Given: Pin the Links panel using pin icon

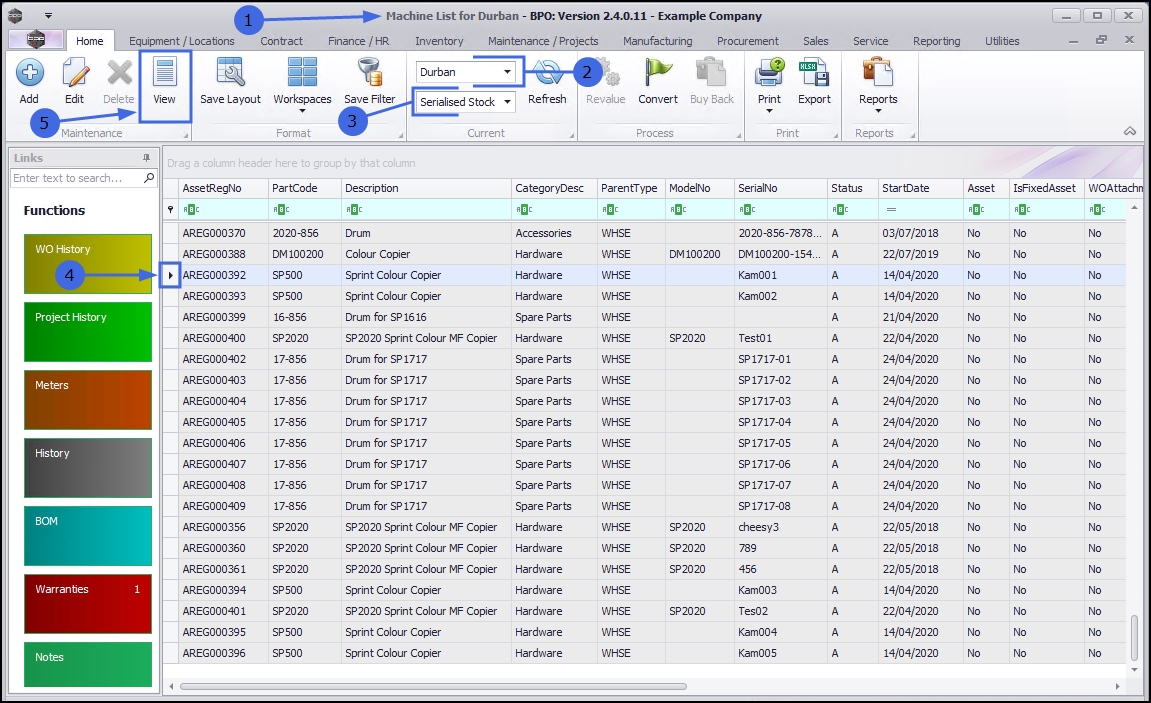Looking at the screenshot, I should coord(146,158).
